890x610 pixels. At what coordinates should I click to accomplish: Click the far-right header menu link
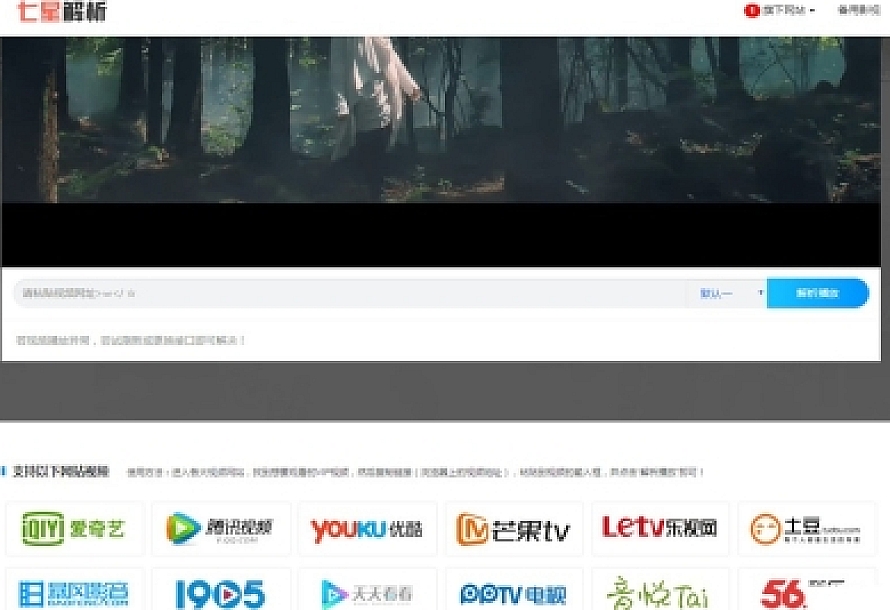[x=857, y=10]
